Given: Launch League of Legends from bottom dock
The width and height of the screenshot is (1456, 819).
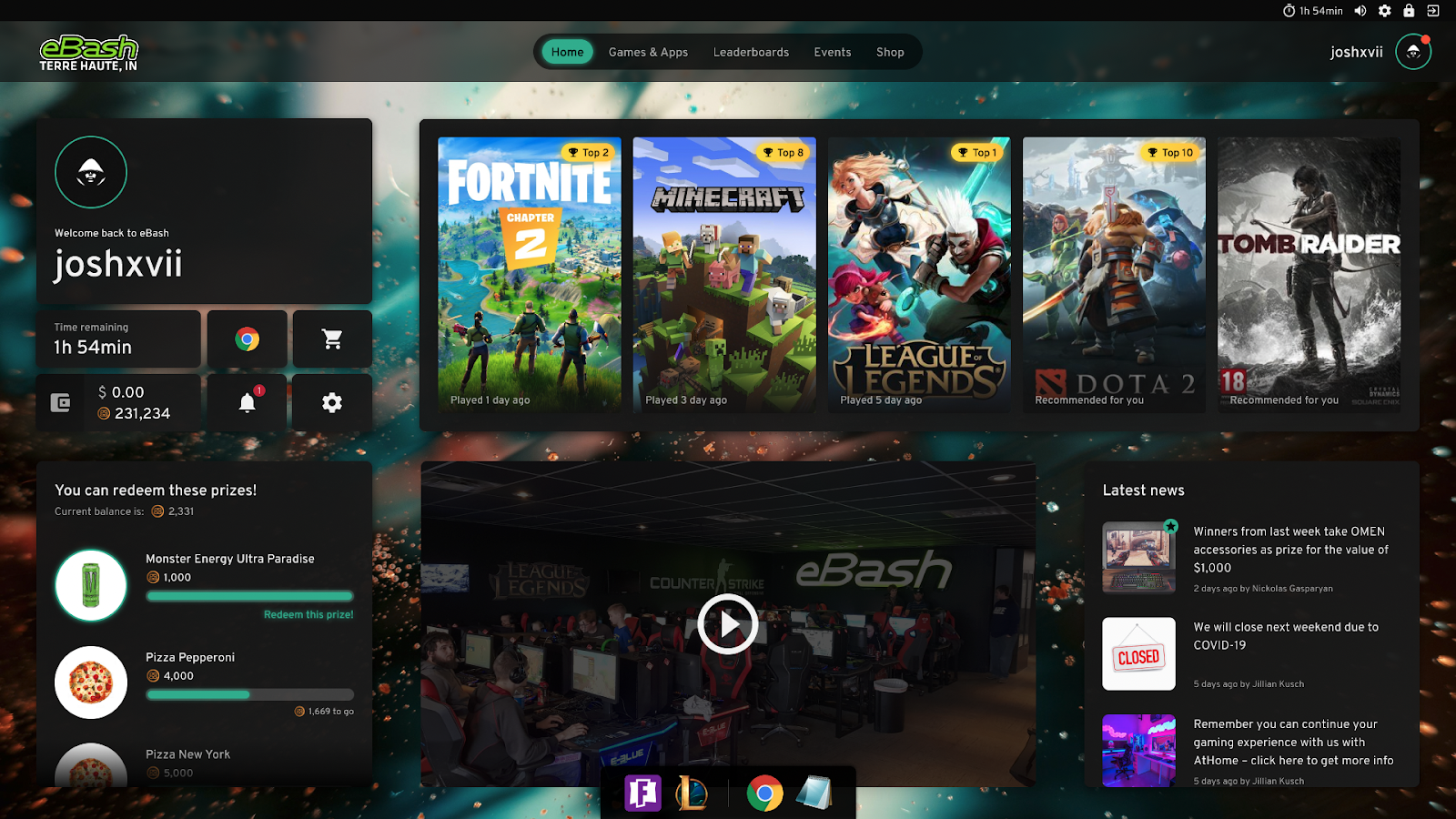Looking at the screenshot, I should (x=693, y=794).
